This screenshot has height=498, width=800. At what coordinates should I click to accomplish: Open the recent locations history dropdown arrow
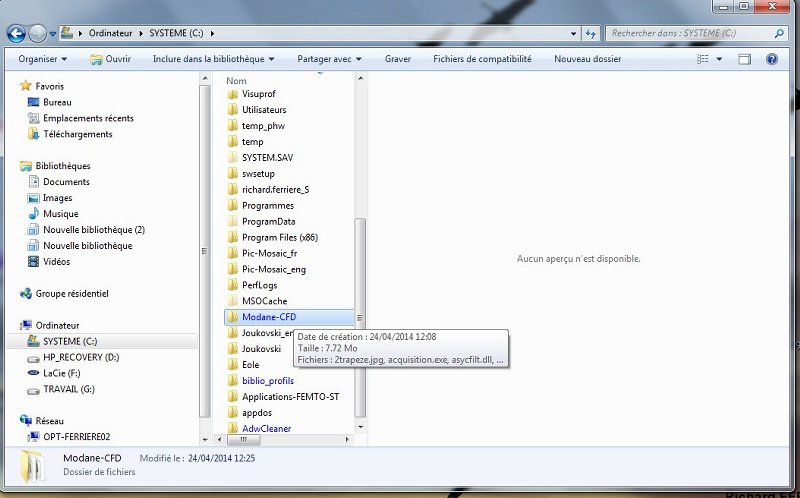pyautogui.click(x=53, y=34)
